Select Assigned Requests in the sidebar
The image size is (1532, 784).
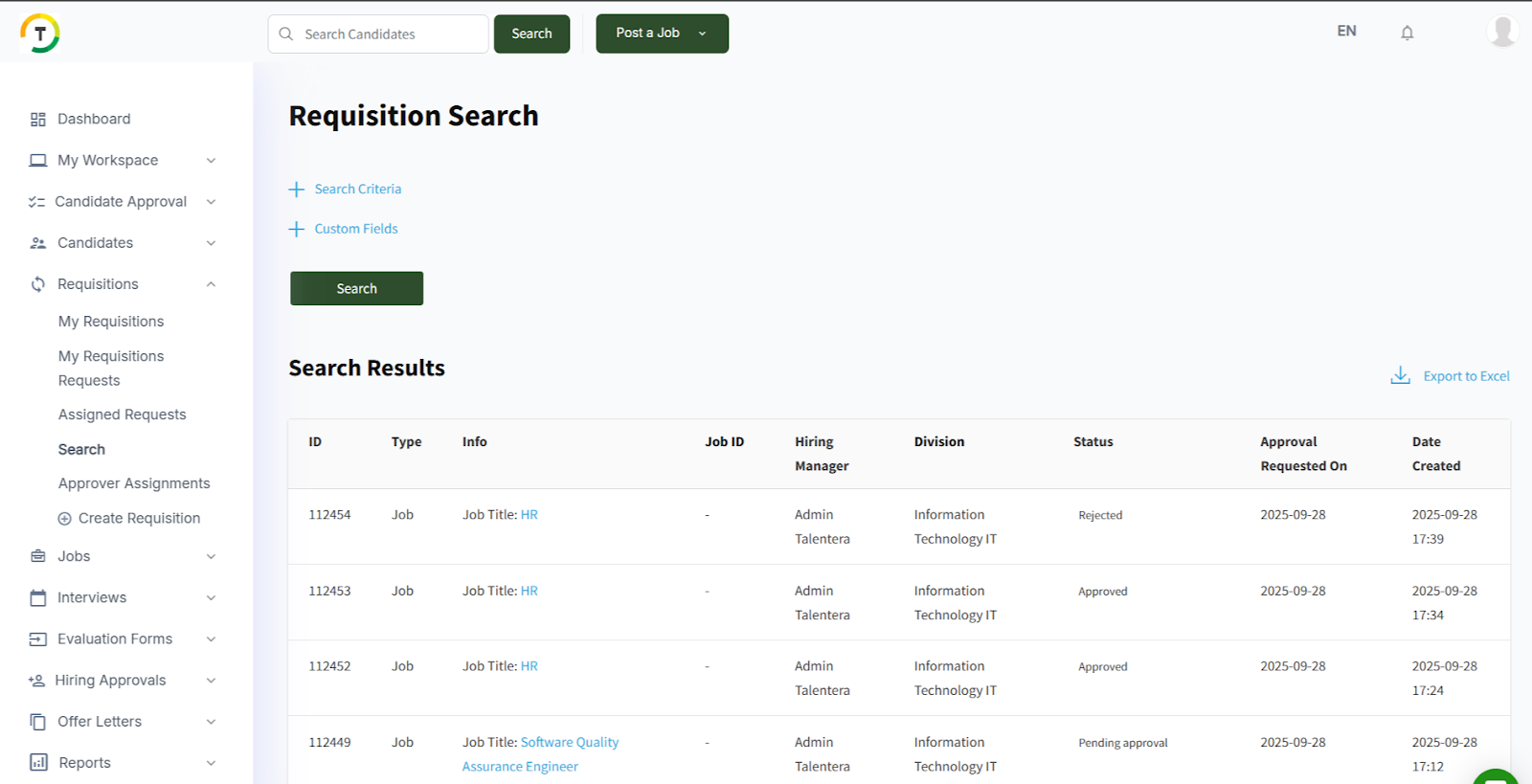123,414
